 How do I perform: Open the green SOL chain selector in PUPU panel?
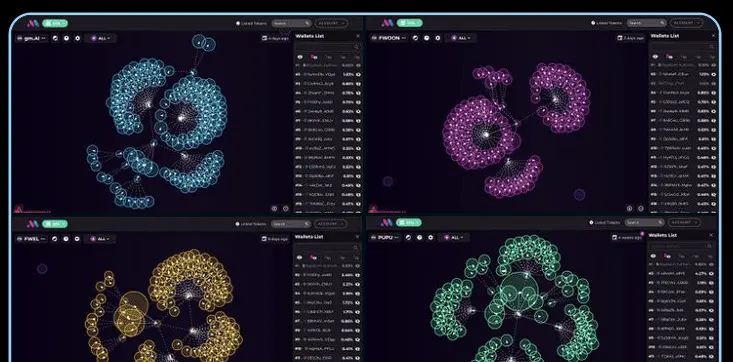pos(410,223)
